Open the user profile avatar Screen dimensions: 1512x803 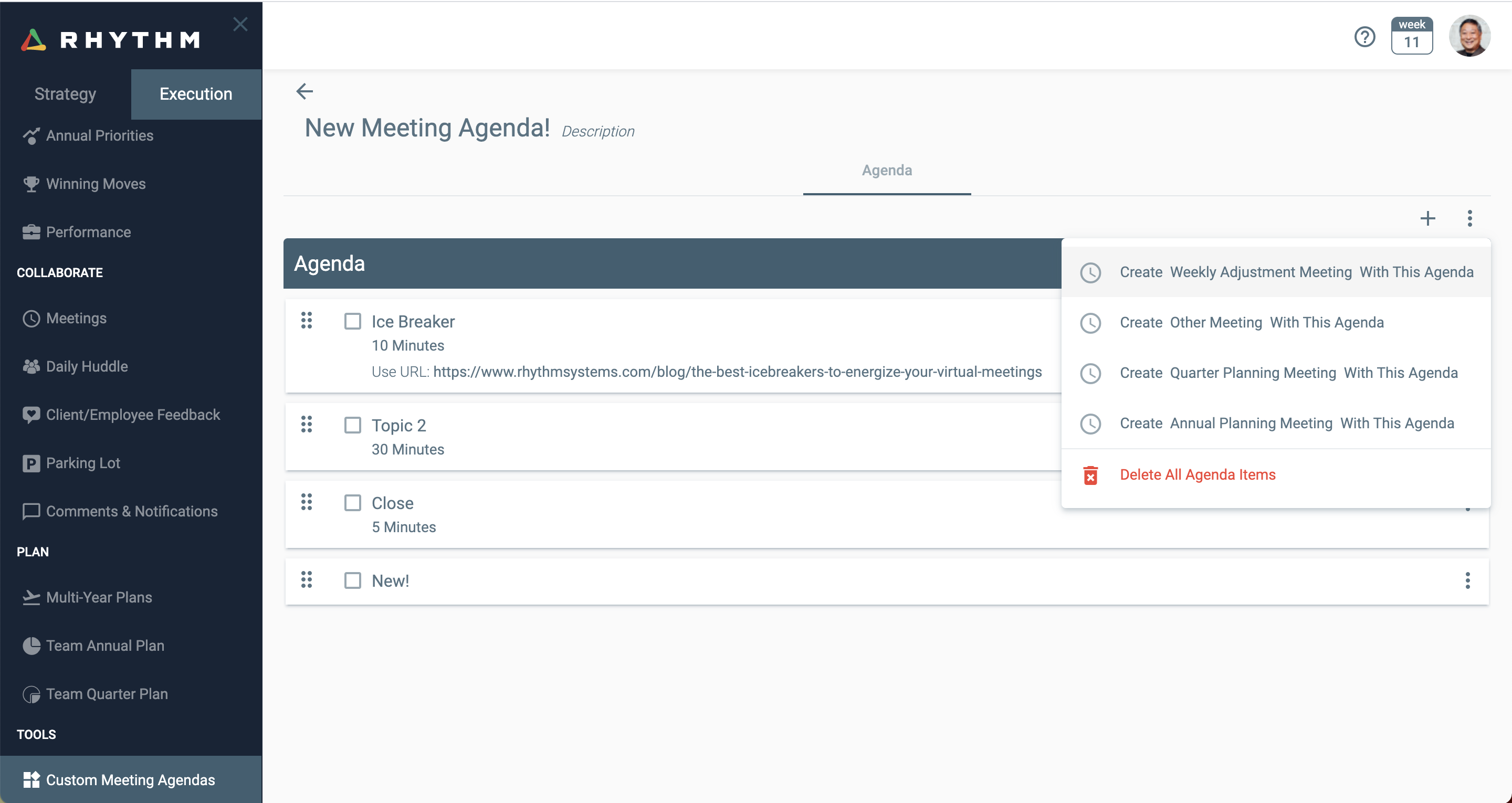pyautogui.click(x=1469, y=36)
